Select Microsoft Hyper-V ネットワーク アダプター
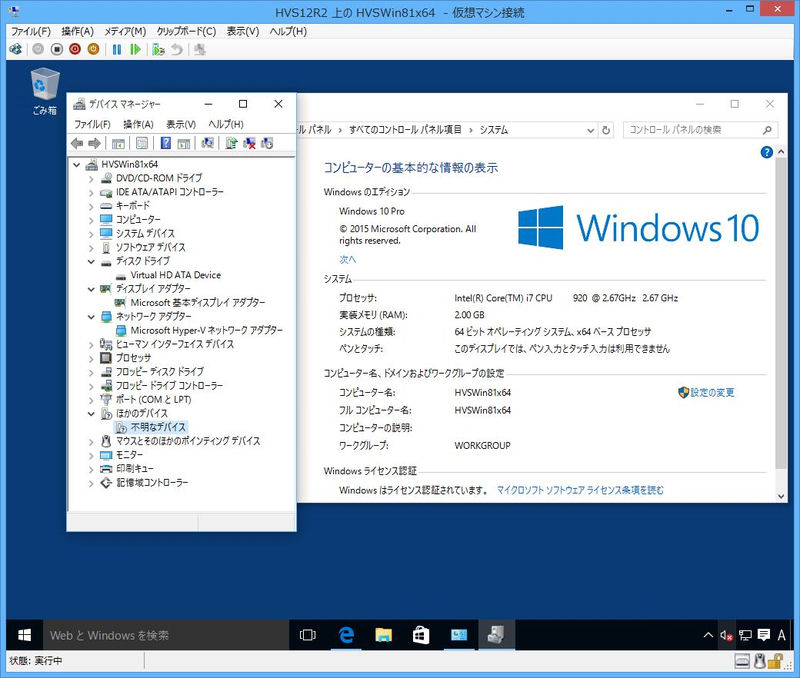The width and height of the screenshot is (800, 678). (x=206, y=331)
